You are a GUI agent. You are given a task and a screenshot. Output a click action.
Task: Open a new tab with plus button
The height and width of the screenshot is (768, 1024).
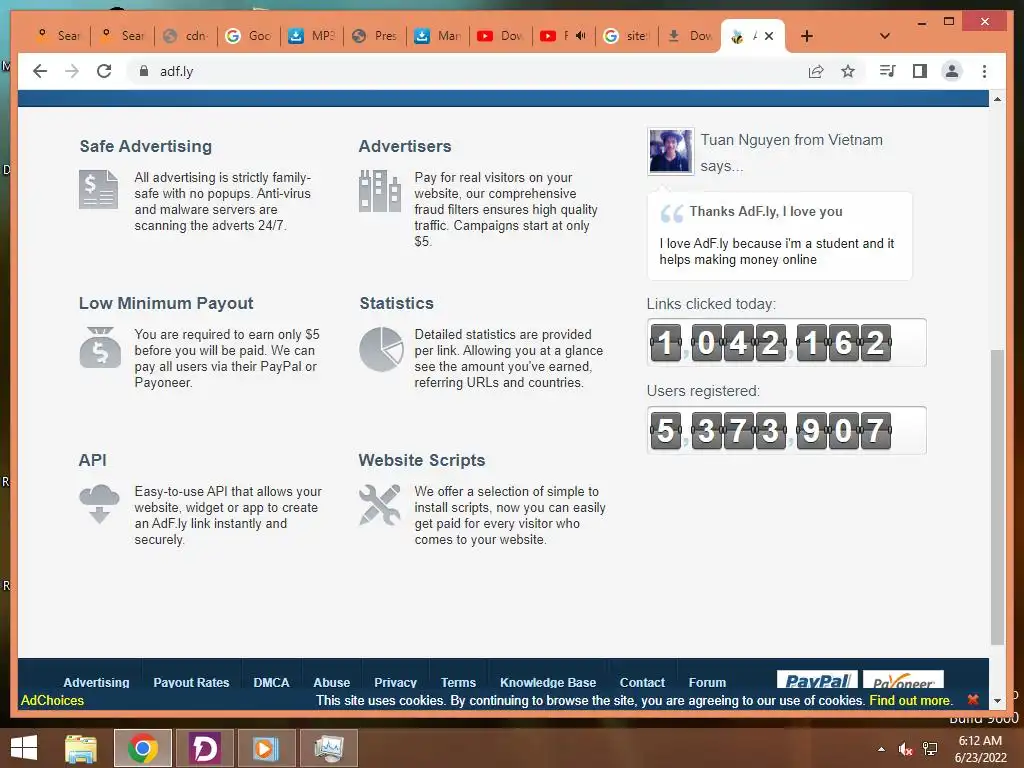click(807, 36)
